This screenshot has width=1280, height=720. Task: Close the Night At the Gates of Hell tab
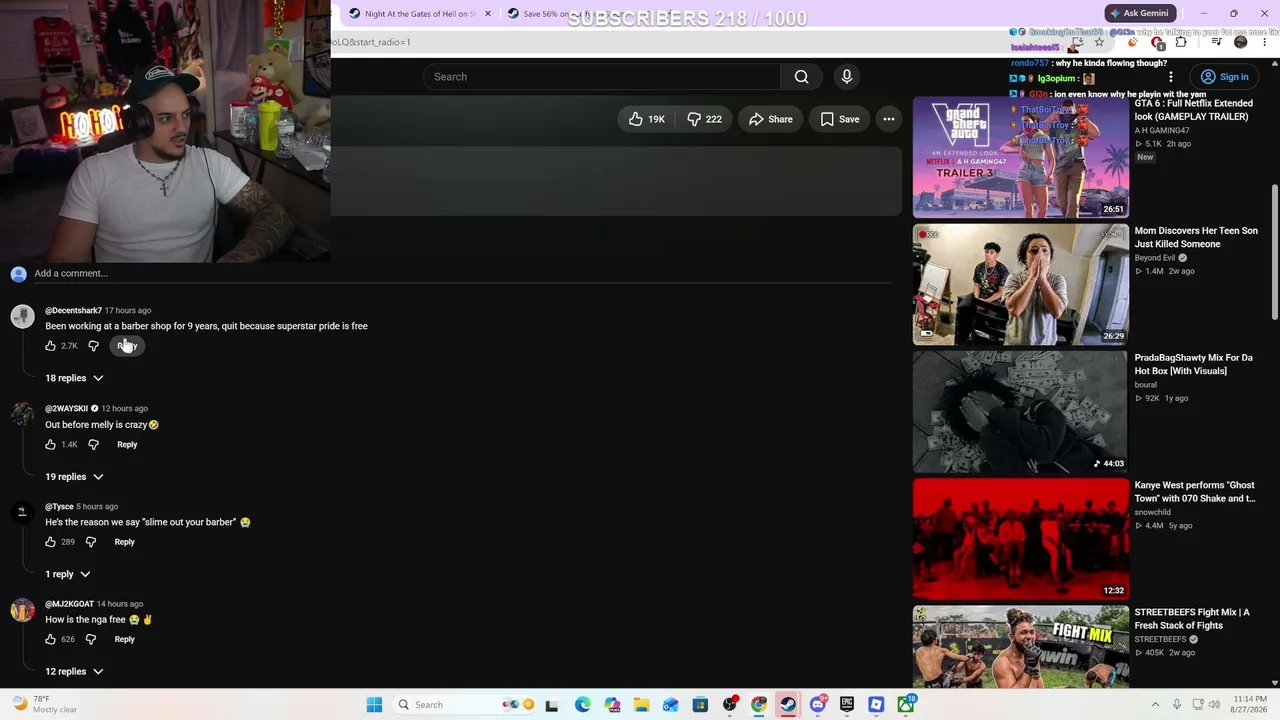[488, 14]
